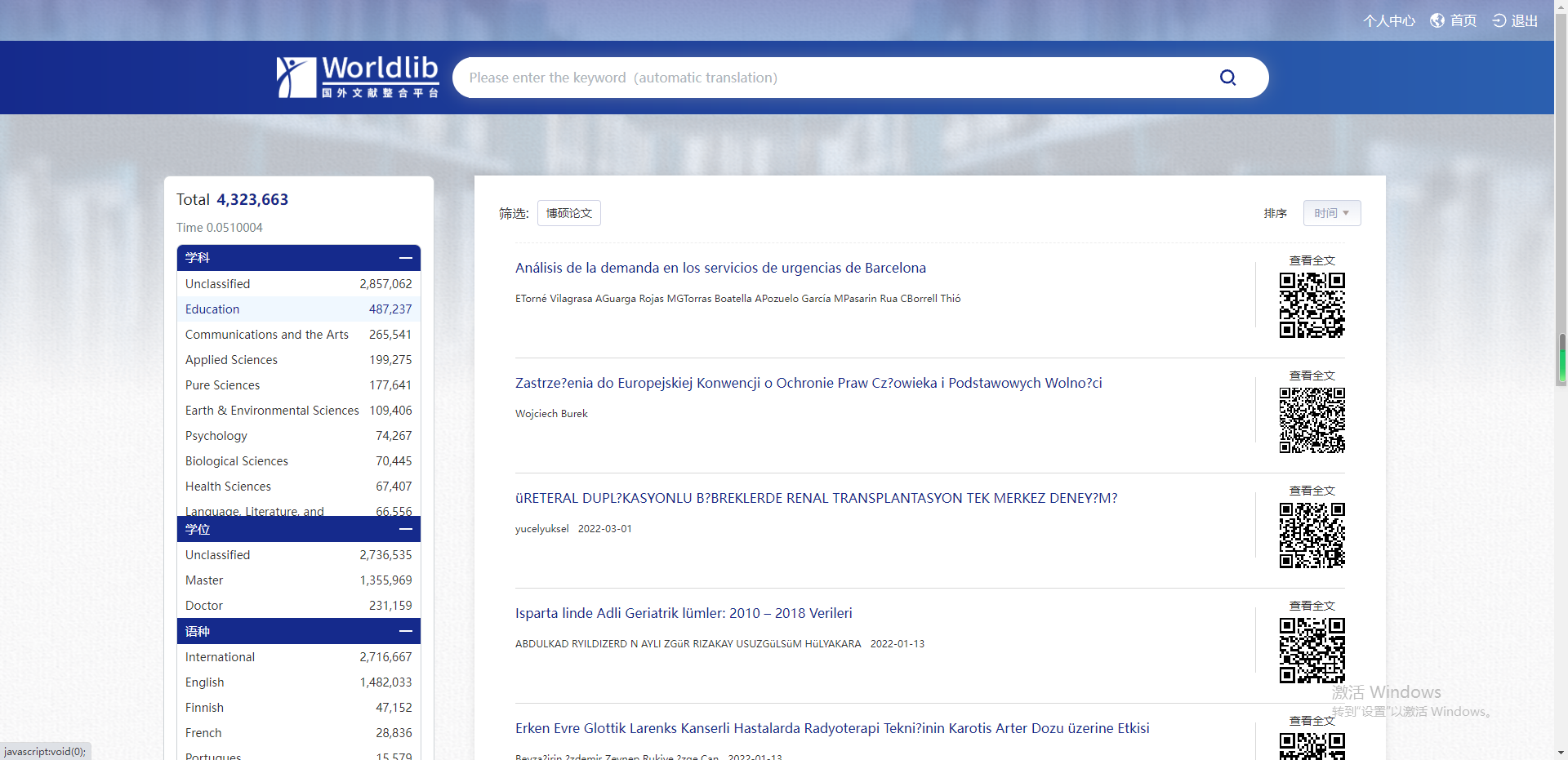Open QR code for üRETERAL DUPL?KASYONLU article
Screen dimensions: 1568x760
[1312, 536]
